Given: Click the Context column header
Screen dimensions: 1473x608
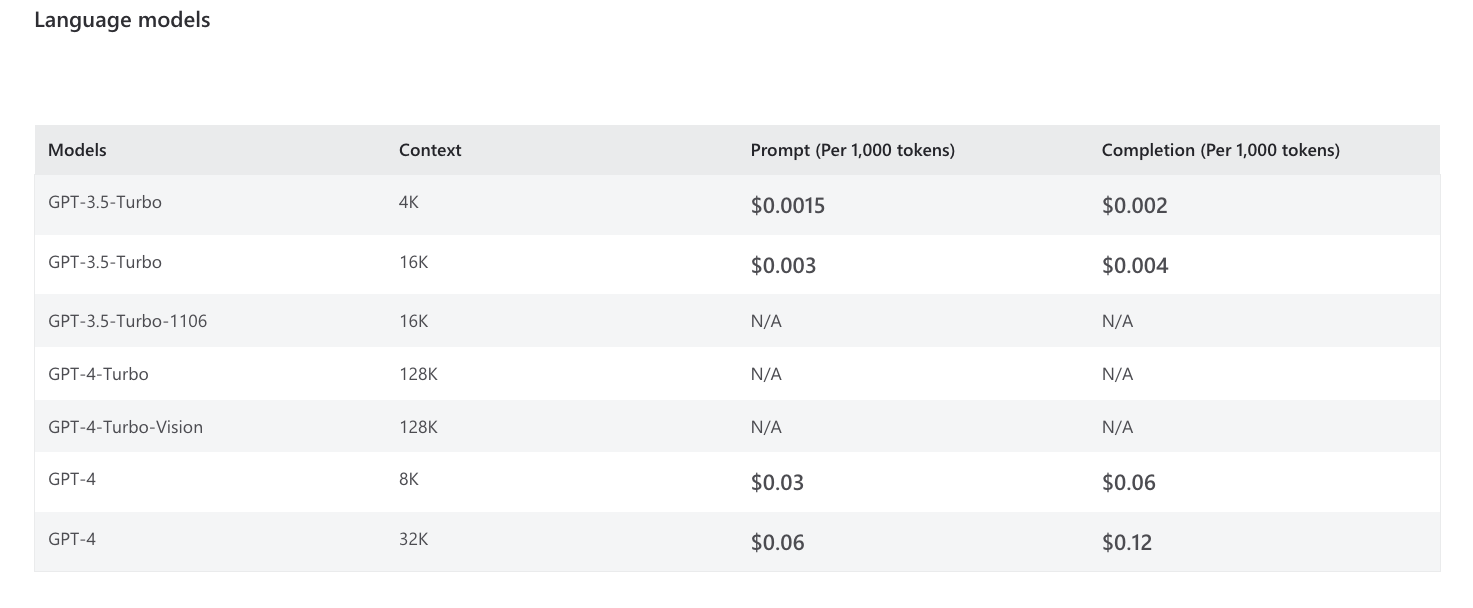Looking at the screenshot, I should coord(430,150).
